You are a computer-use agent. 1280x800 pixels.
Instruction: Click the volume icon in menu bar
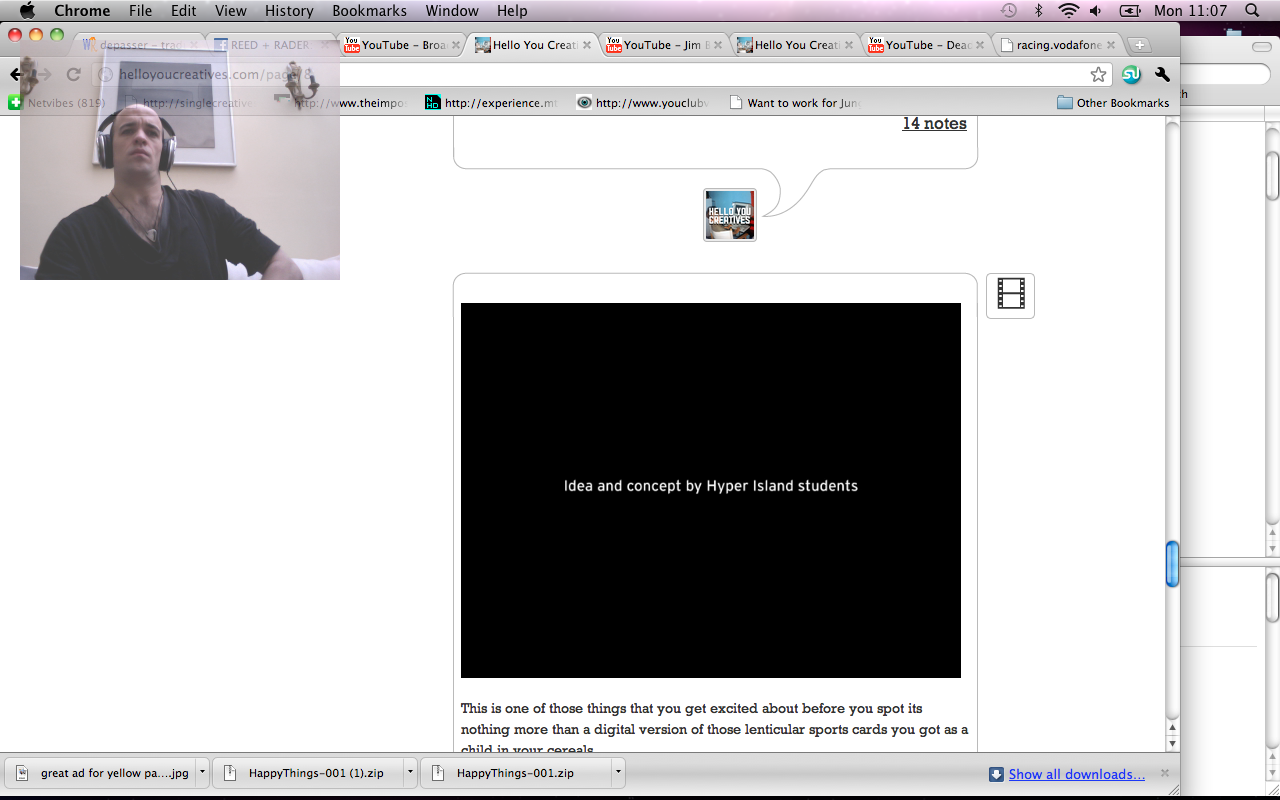coord(1096,11)
